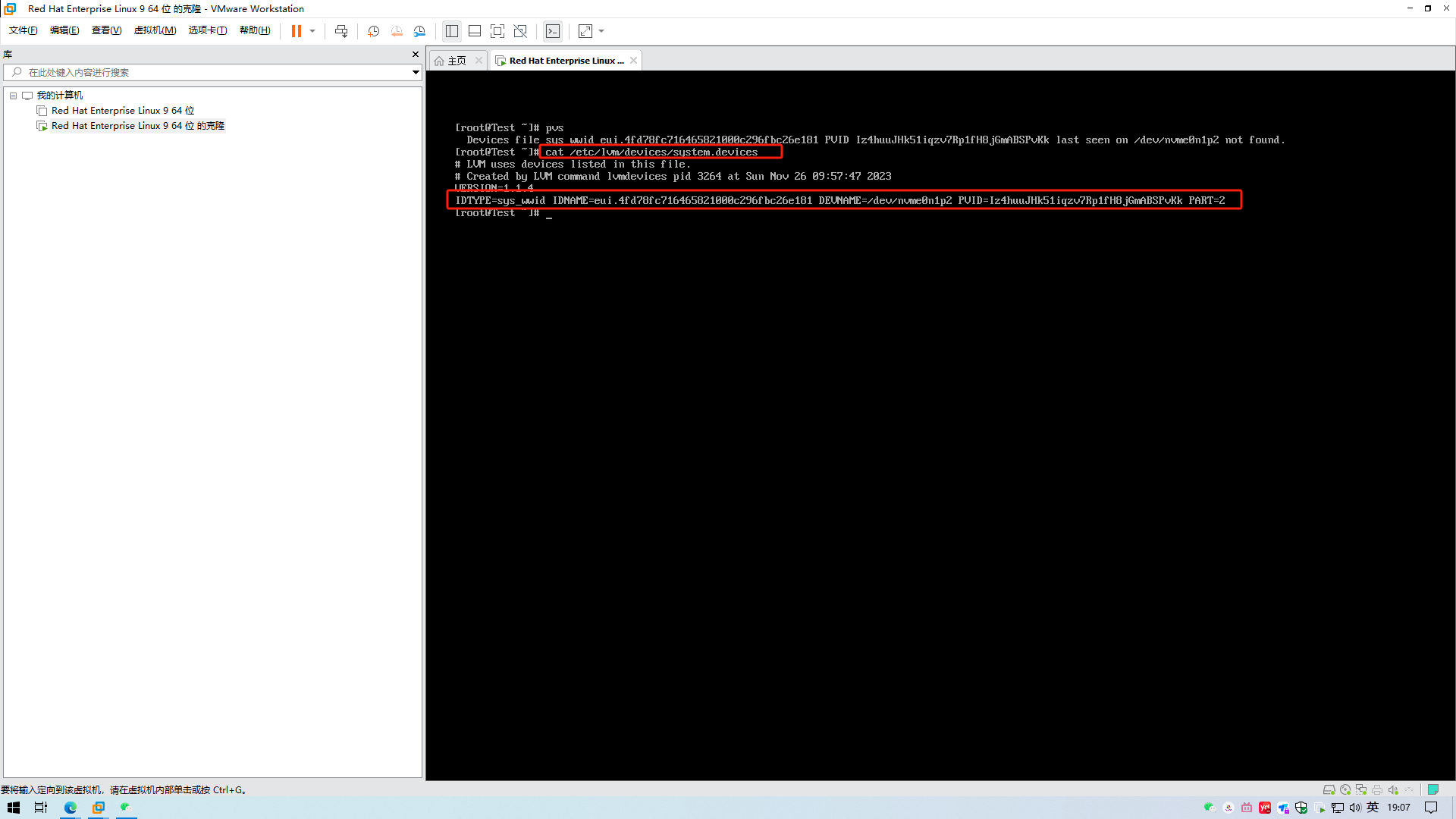Click the red Youdao tray icon
The image size is (1456, 819).
(1265, 808)
